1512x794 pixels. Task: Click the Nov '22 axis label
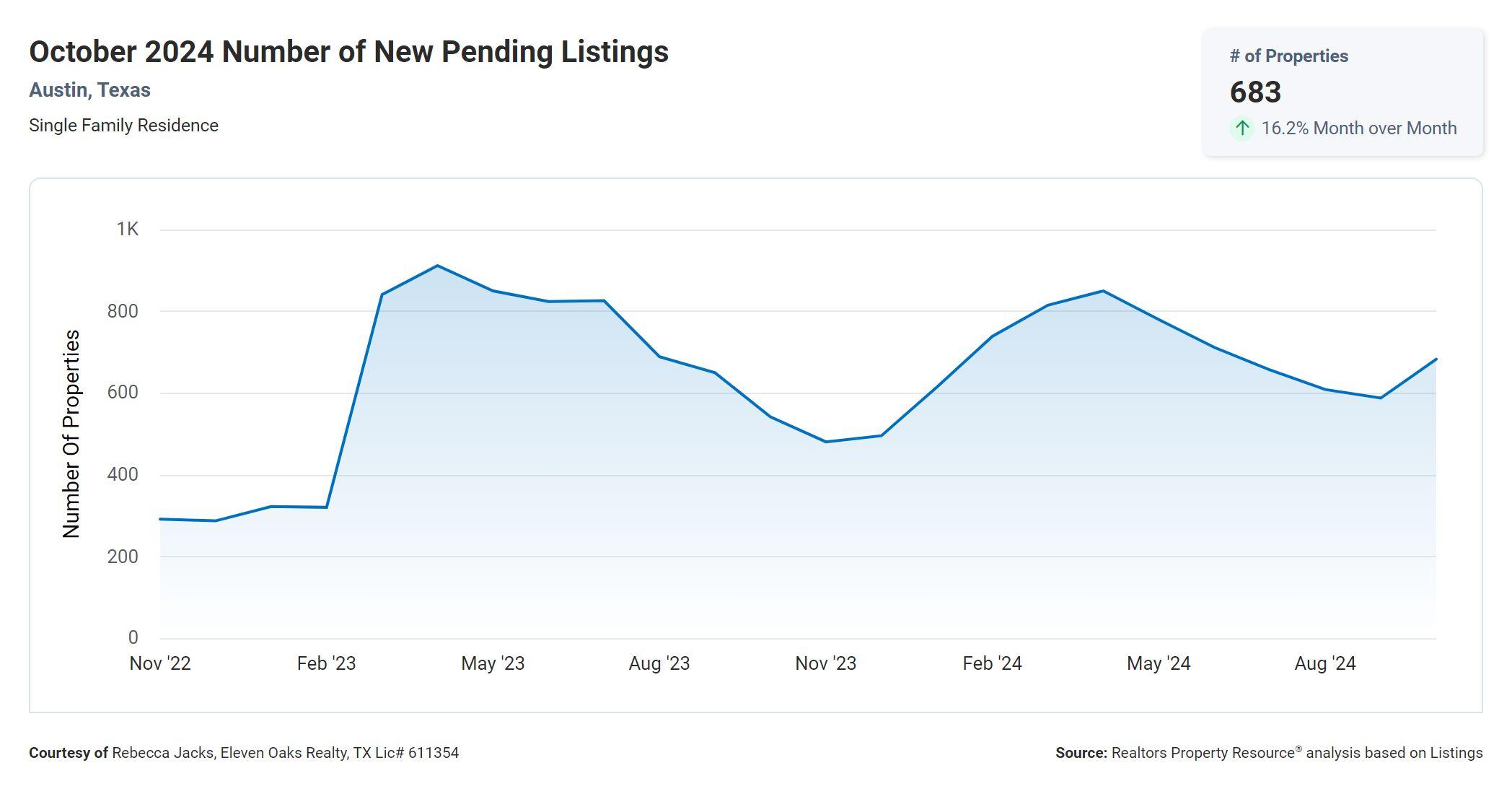point(160,663)
